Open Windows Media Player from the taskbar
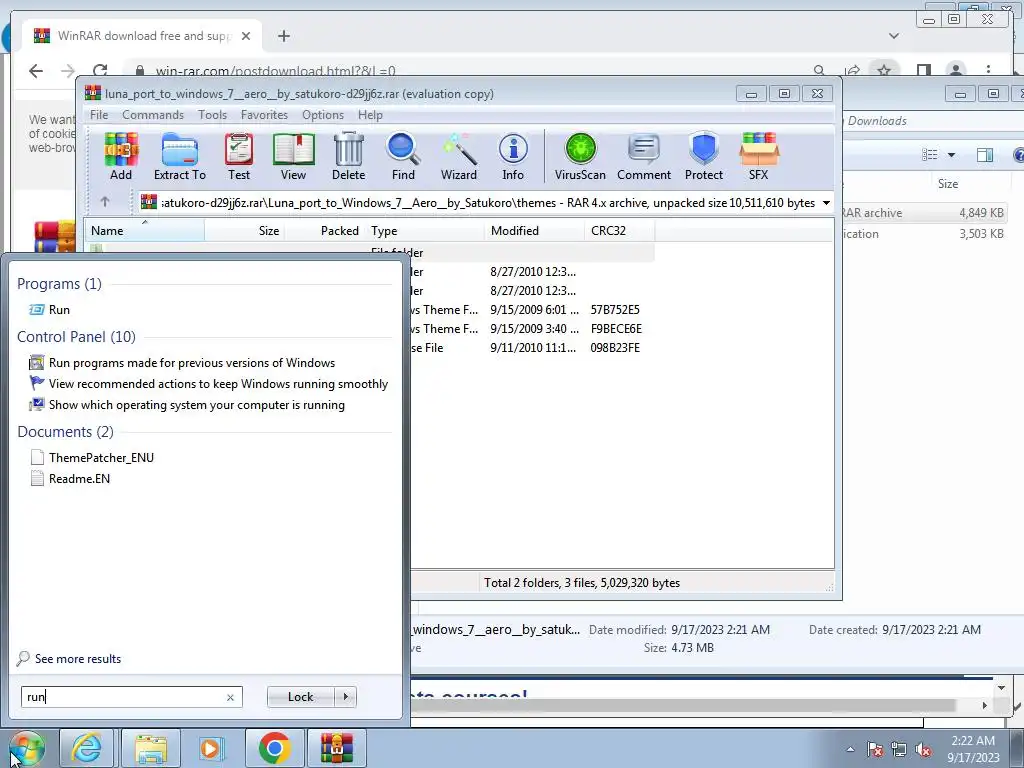The image size is (1024, 768). [210, 748]
